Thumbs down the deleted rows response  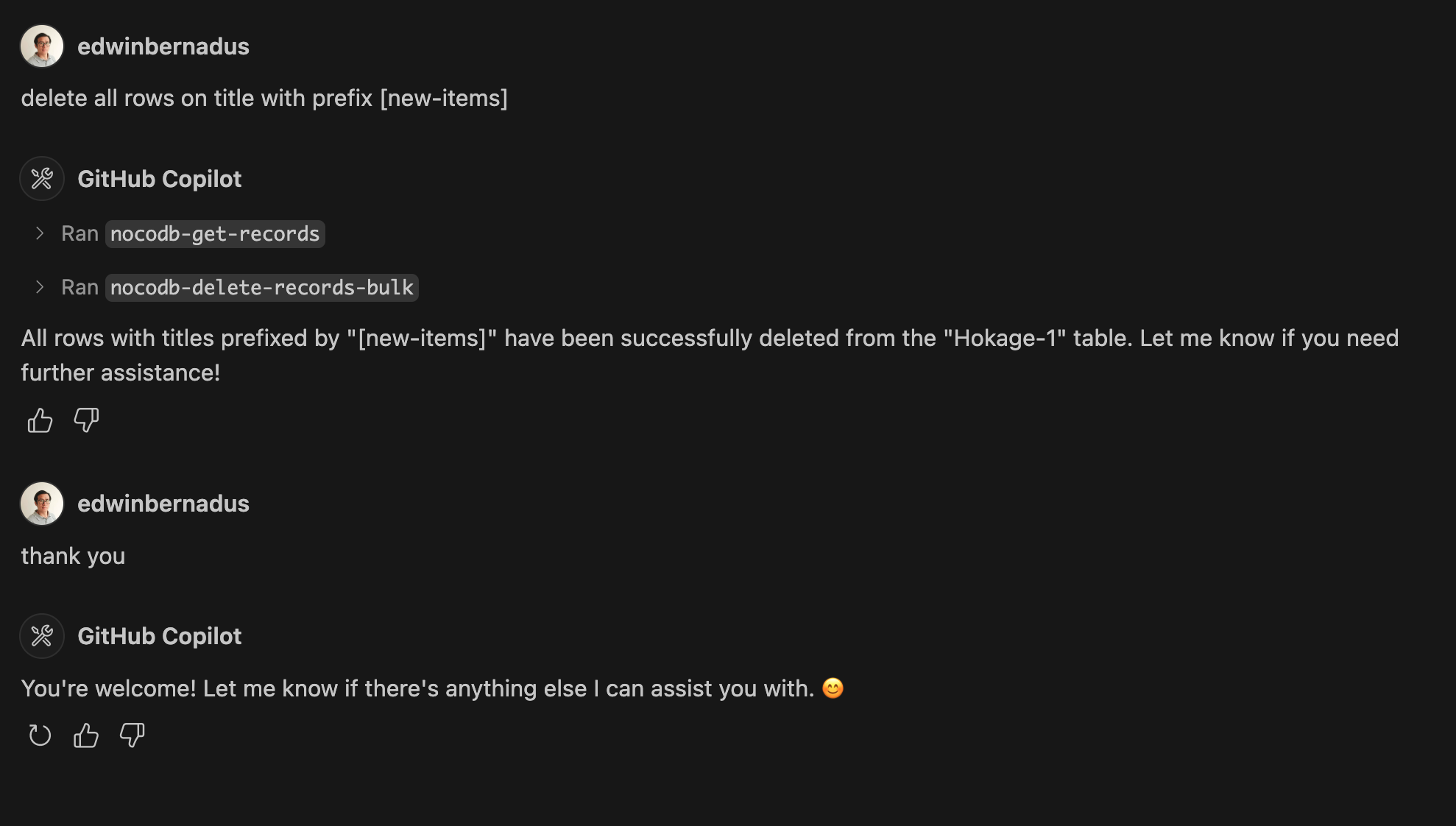(86, 420)
